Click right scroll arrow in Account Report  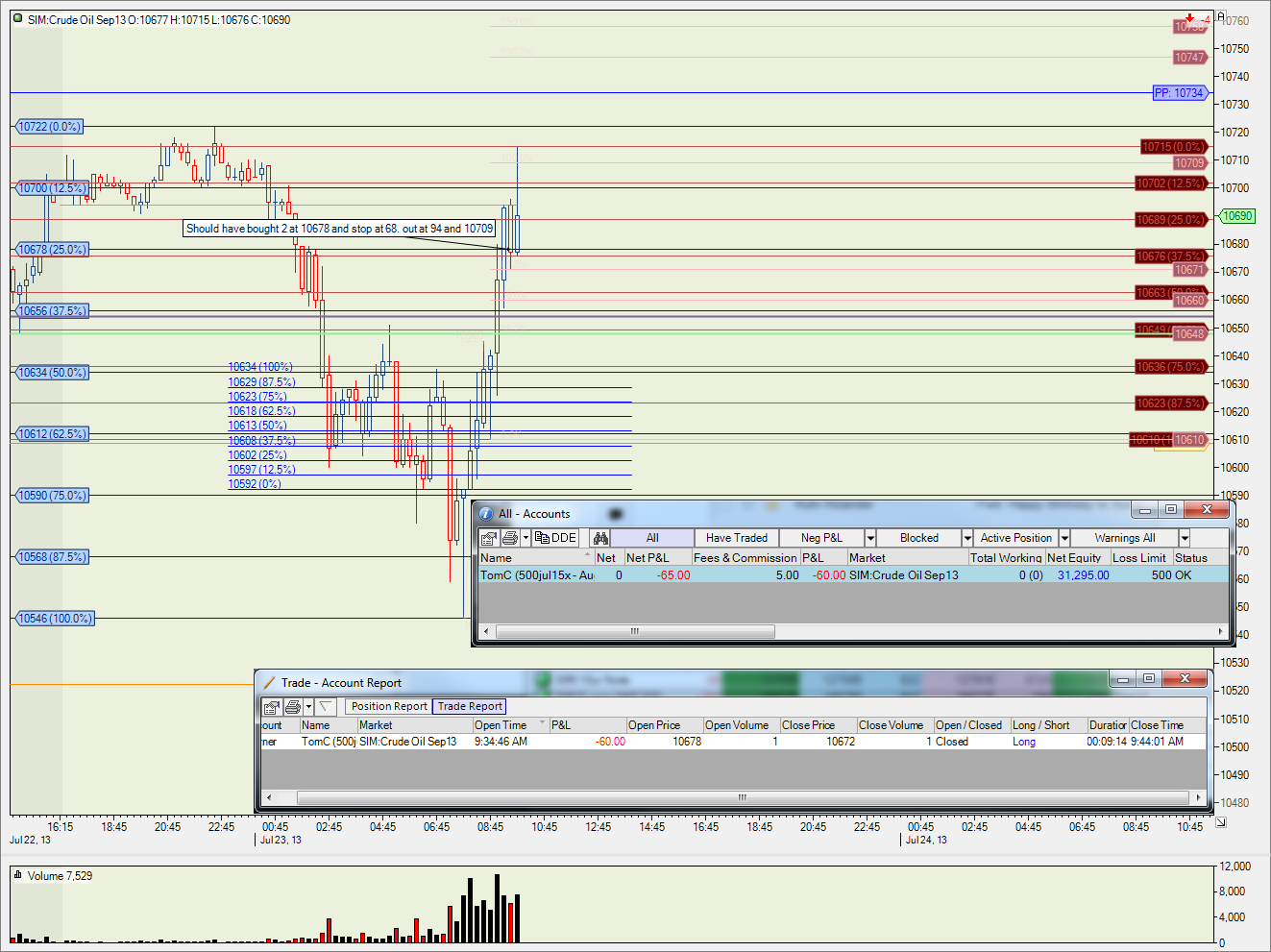click(1198, 797)
